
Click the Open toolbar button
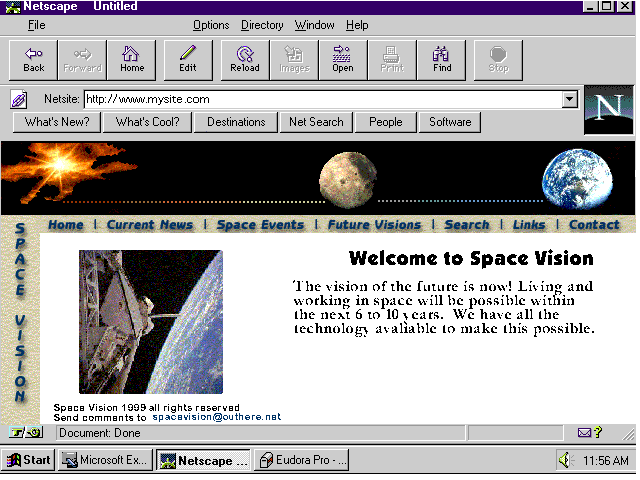coord(342,59)
